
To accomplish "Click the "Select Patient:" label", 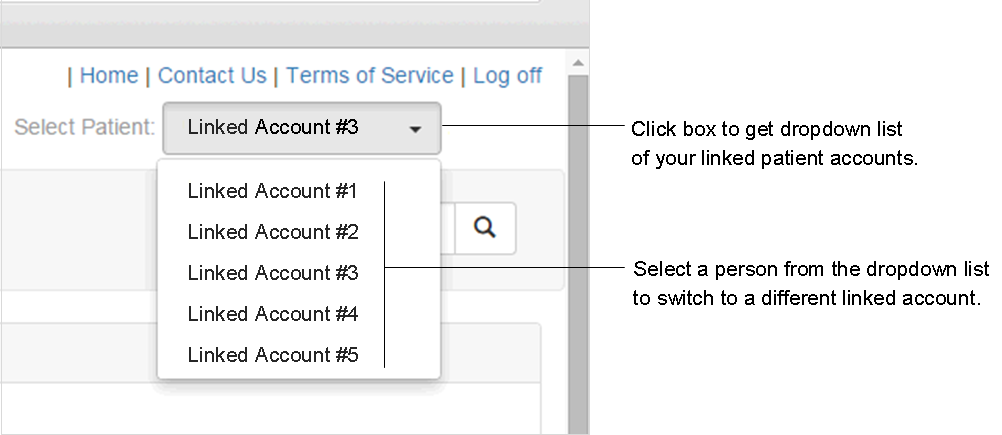I will pyautogui.click(x=85, y=128).
